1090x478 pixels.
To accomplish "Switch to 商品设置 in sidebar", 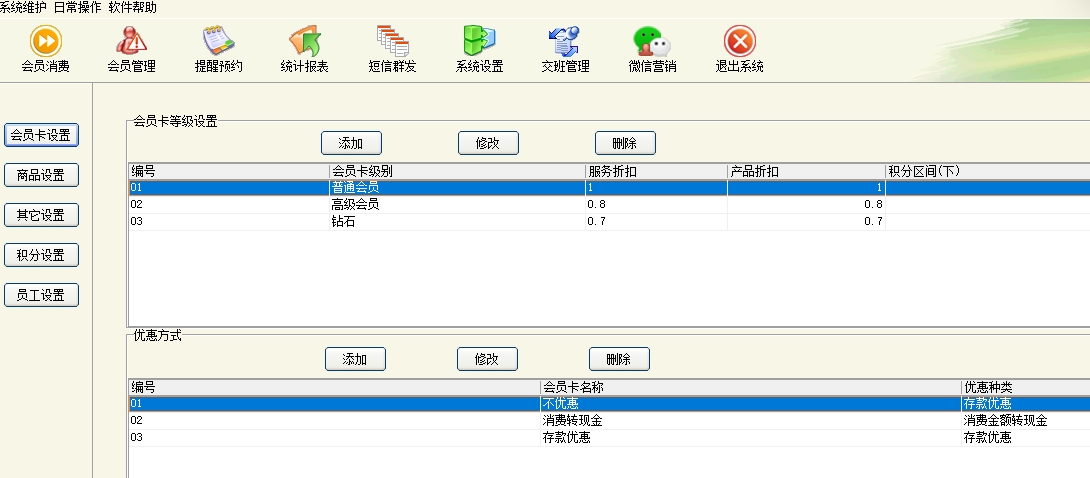I will pyautogui.click(x=41, y=176).
